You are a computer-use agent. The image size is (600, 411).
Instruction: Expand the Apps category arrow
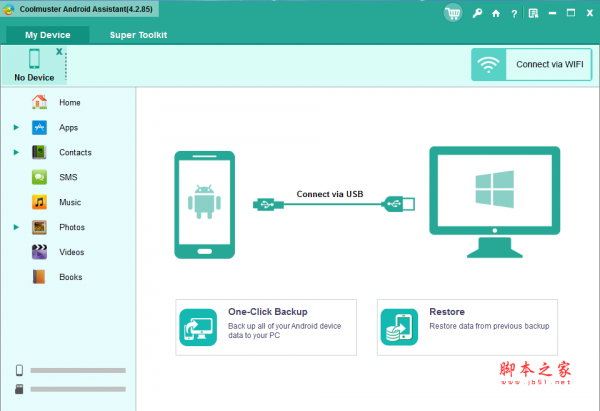tap(16, 127)
